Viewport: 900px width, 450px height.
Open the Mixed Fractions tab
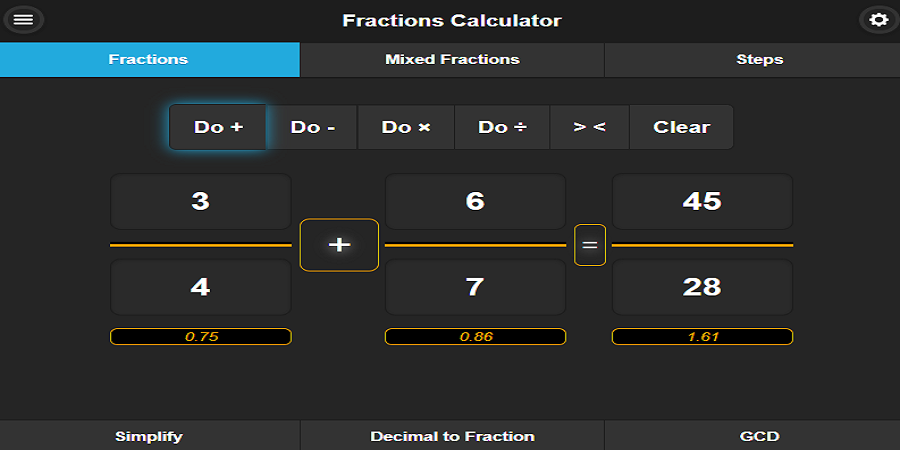point(452,59)
